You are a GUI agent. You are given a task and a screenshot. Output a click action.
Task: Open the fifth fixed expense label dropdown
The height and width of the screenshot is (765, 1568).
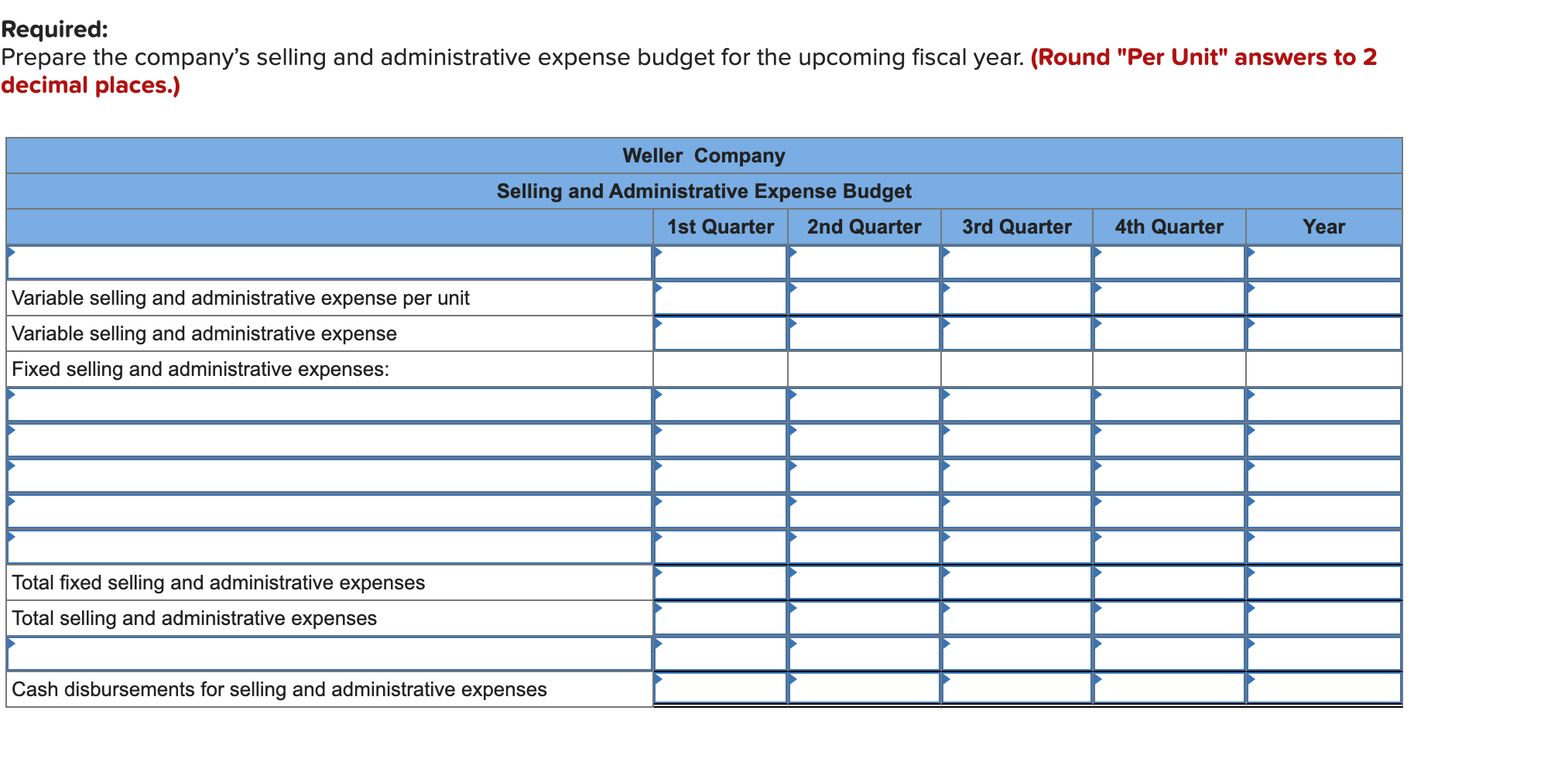(330, 547)
